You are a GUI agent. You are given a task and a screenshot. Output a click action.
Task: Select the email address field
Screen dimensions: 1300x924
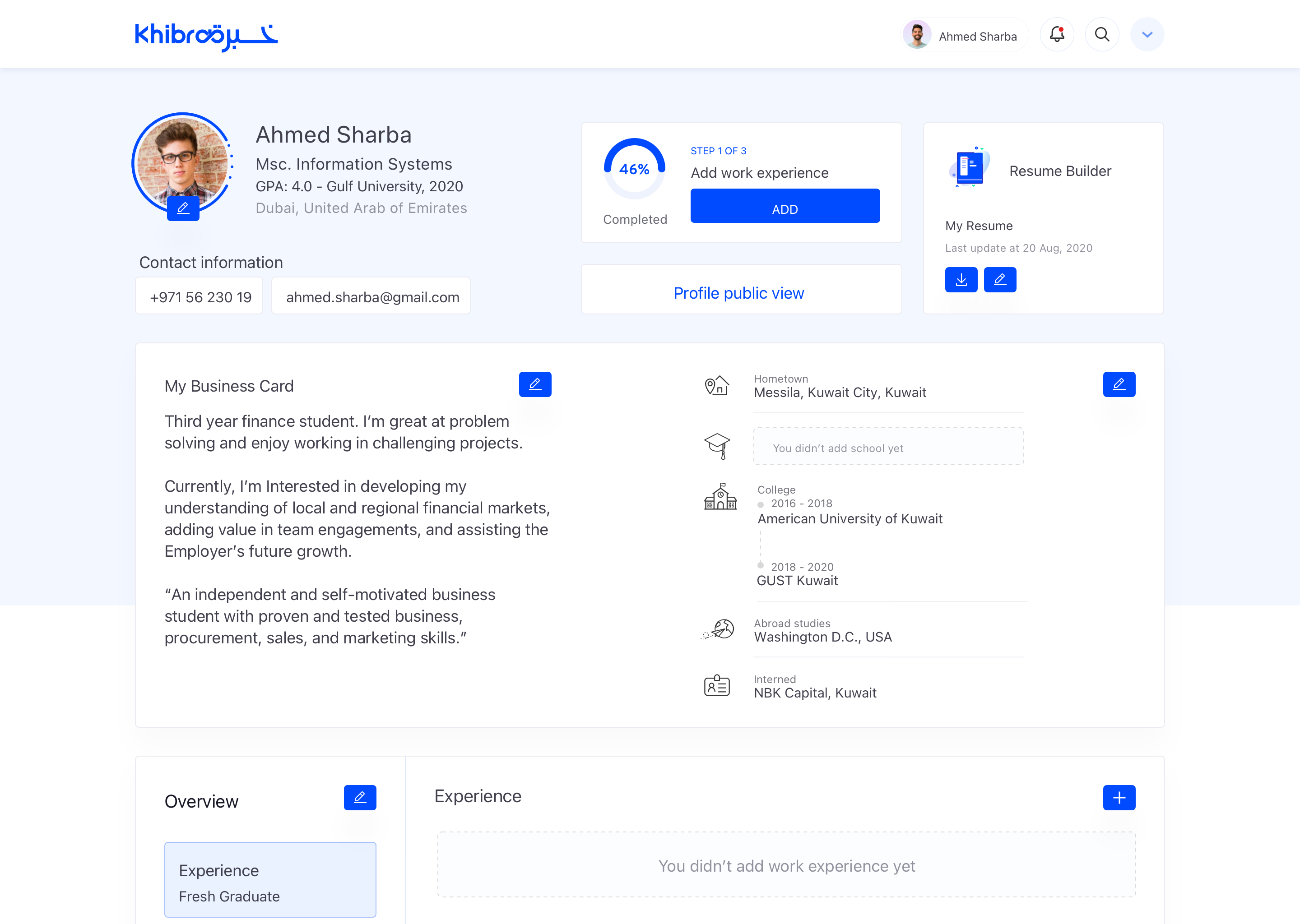point(371,296)
